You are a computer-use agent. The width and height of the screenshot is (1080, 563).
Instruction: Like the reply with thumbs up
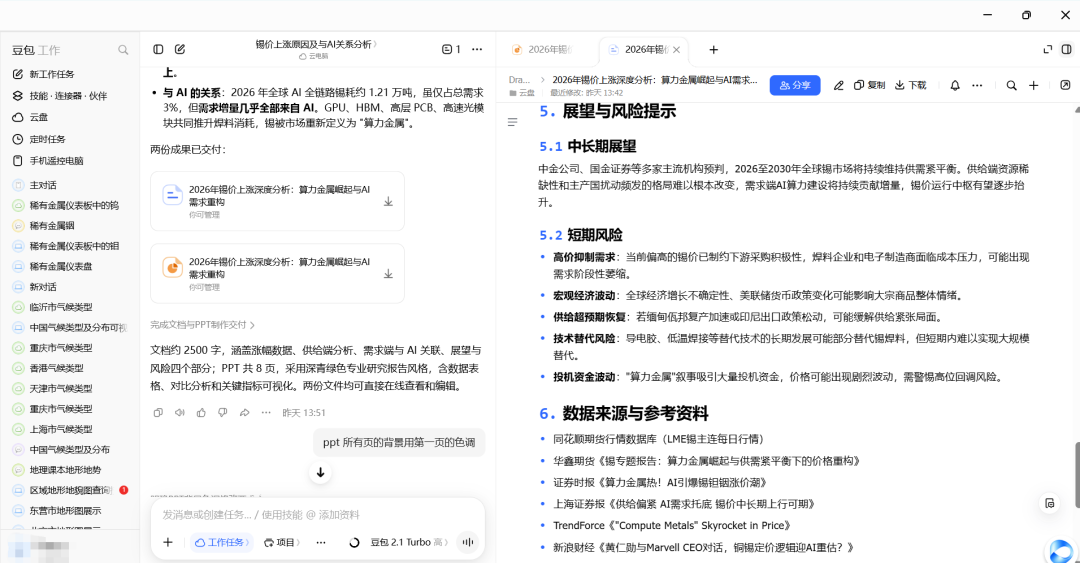pos(201,413)
